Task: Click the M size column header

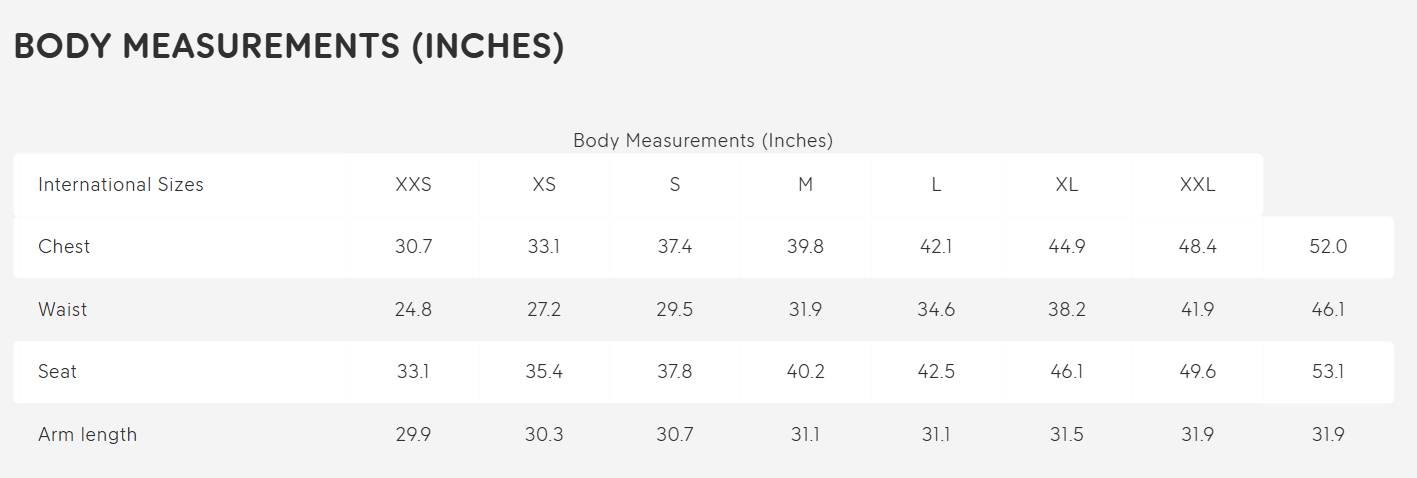Action: [806, 185]
